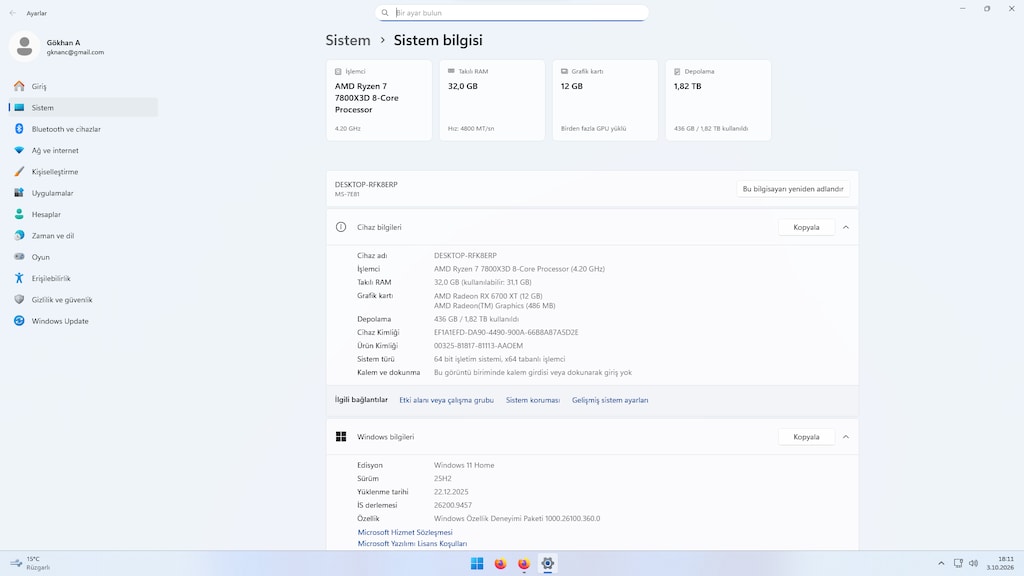Click the Ağ ve internet wifi icon

[19, 150]
